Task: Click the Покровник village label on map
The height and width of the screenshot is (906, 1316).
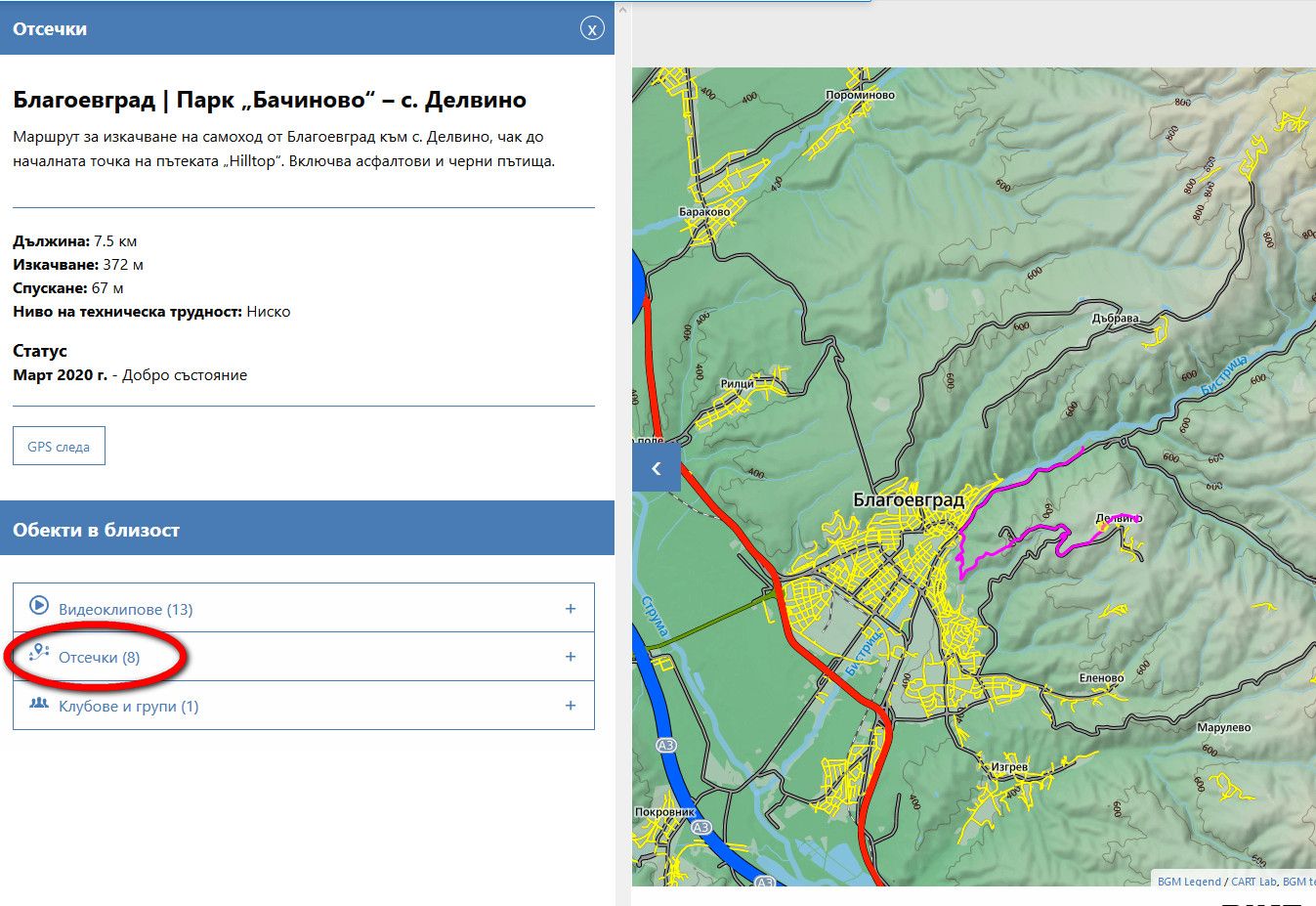Action: pos(664,812)
